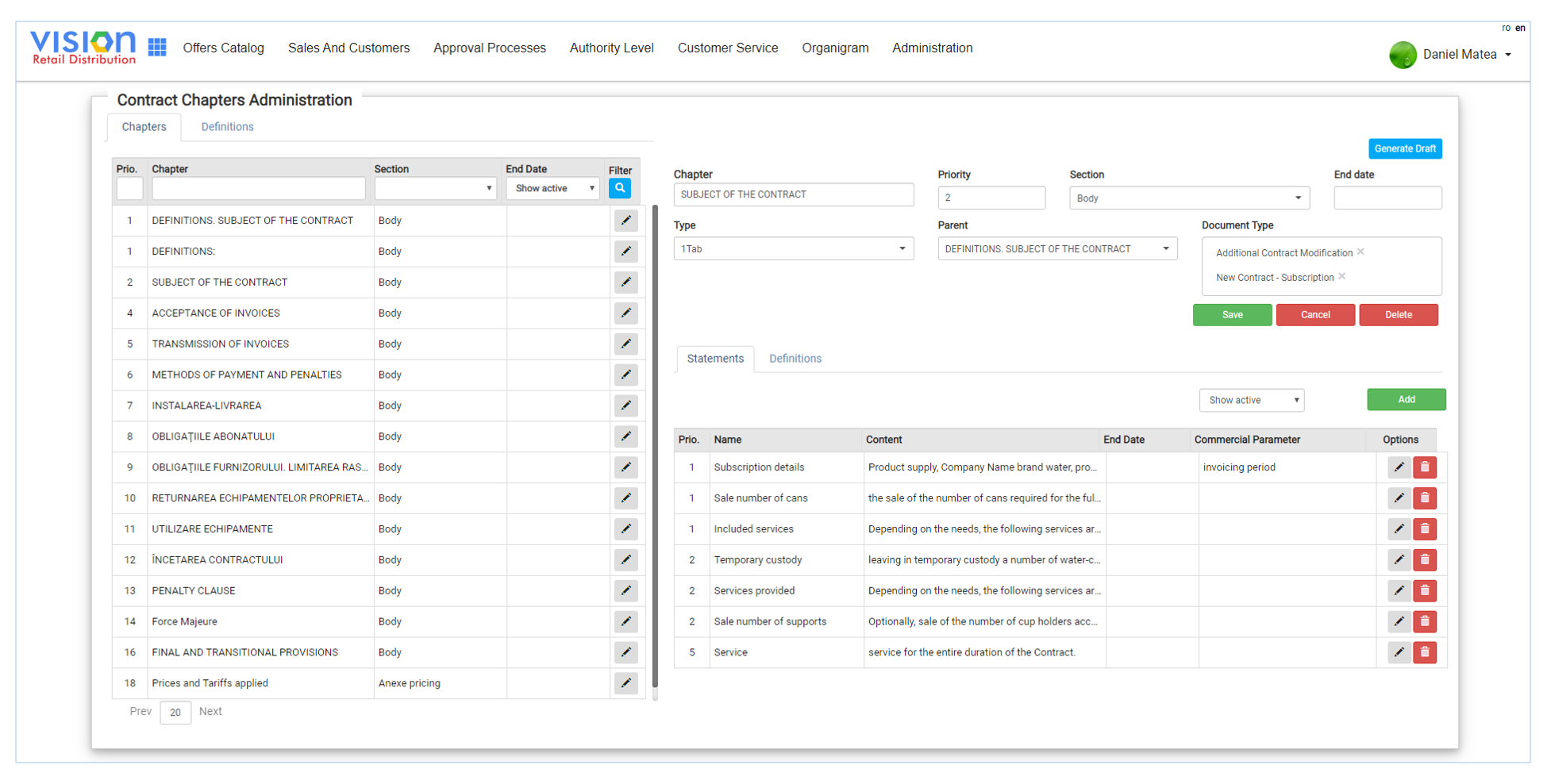This screenshot has width=1551, height=784.
Task: Edit the PENALTY CLAUSE chapter
Action: pyautogui.click(x=626, y=590)
